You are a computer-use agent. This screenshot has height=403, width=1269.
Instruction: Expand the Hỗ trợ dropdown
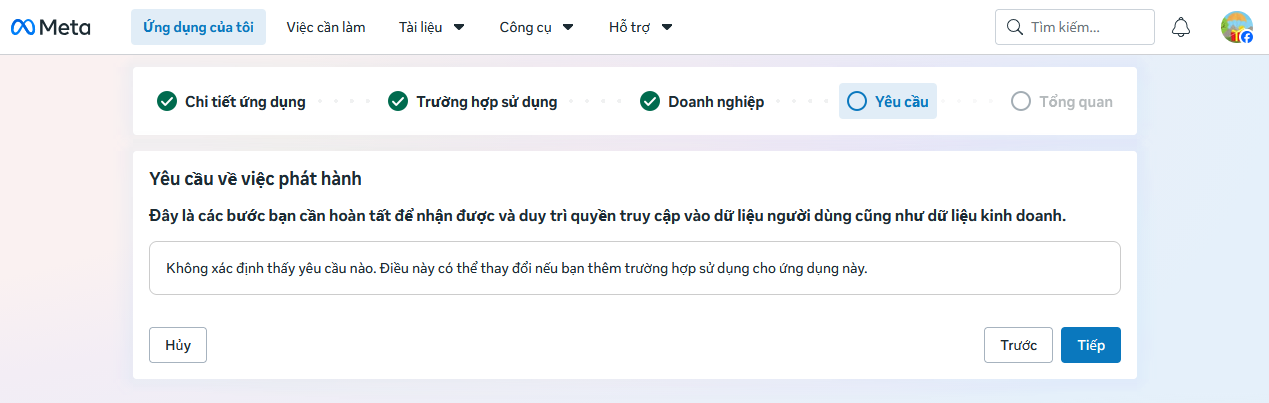pyautogui.click(x=640, y=27)
